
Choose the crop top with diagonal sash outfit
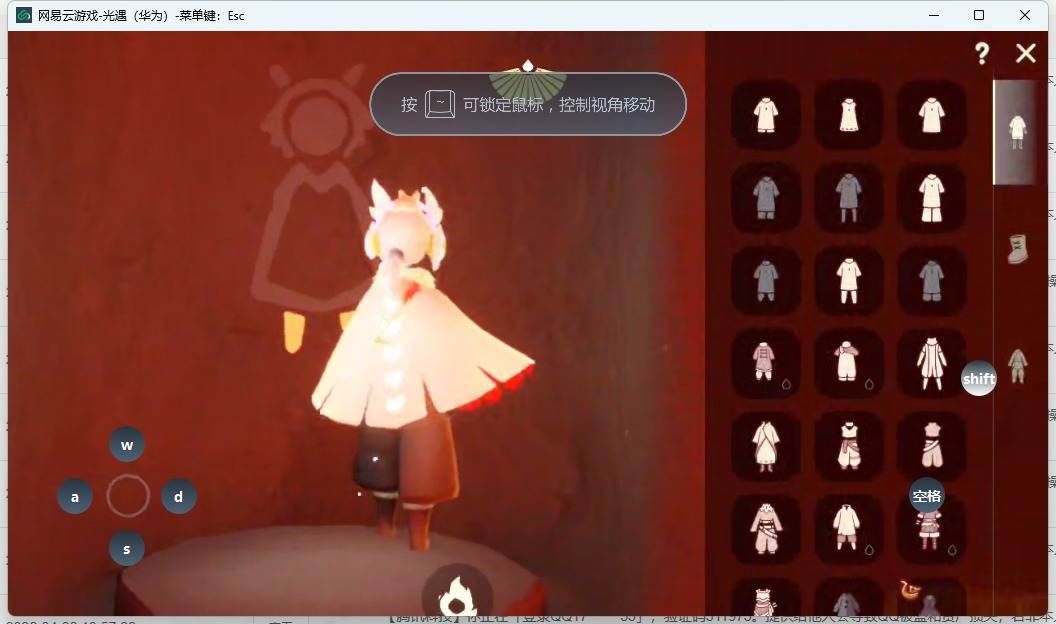tap(931, 446)
